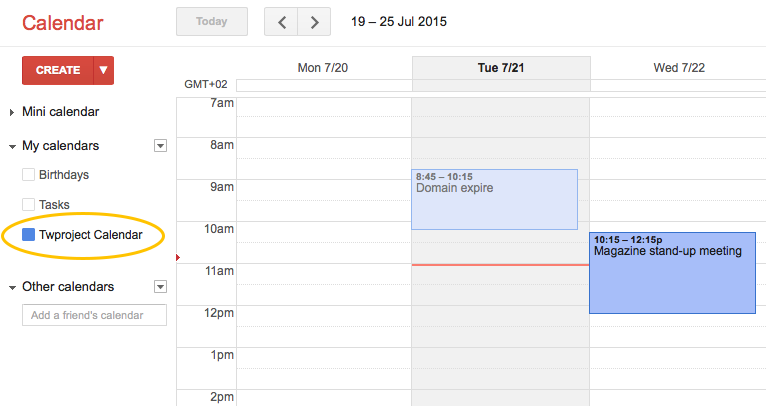Expand the Mini calendar section
This screenshot has height=406, width=766.
(12, 112)
